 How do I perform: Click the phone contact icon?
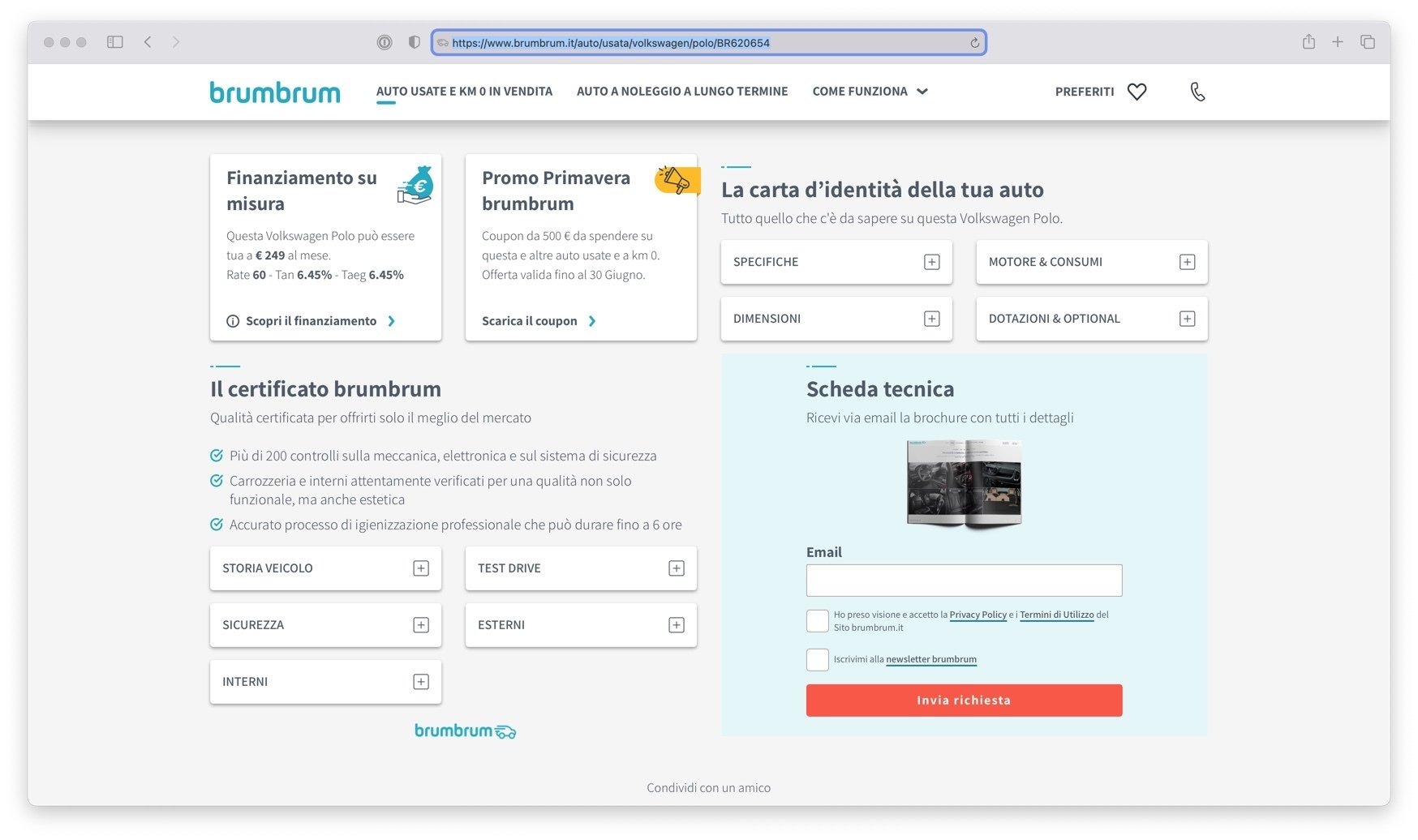pyautogui.click(x=1197, y=92)
